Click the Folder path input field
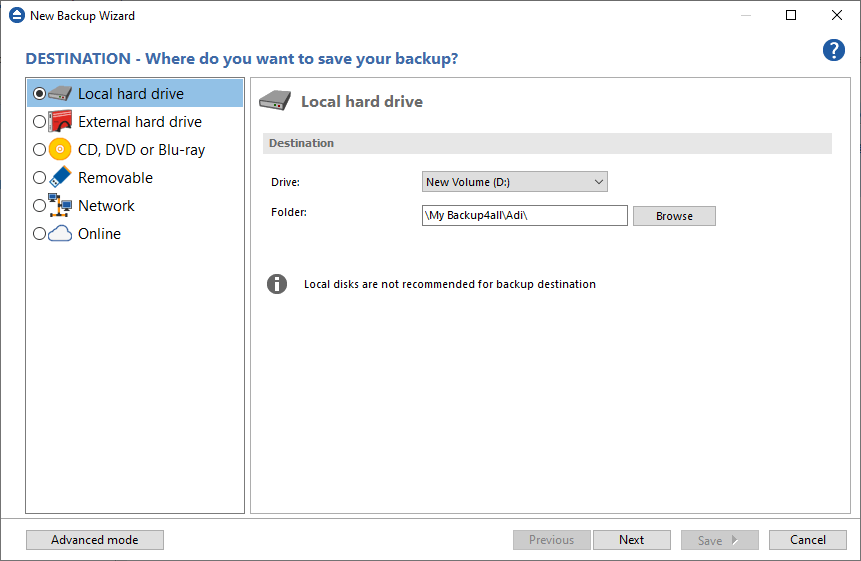The height and width of the screenshot is (561, 861). click(x=524, y=216)
